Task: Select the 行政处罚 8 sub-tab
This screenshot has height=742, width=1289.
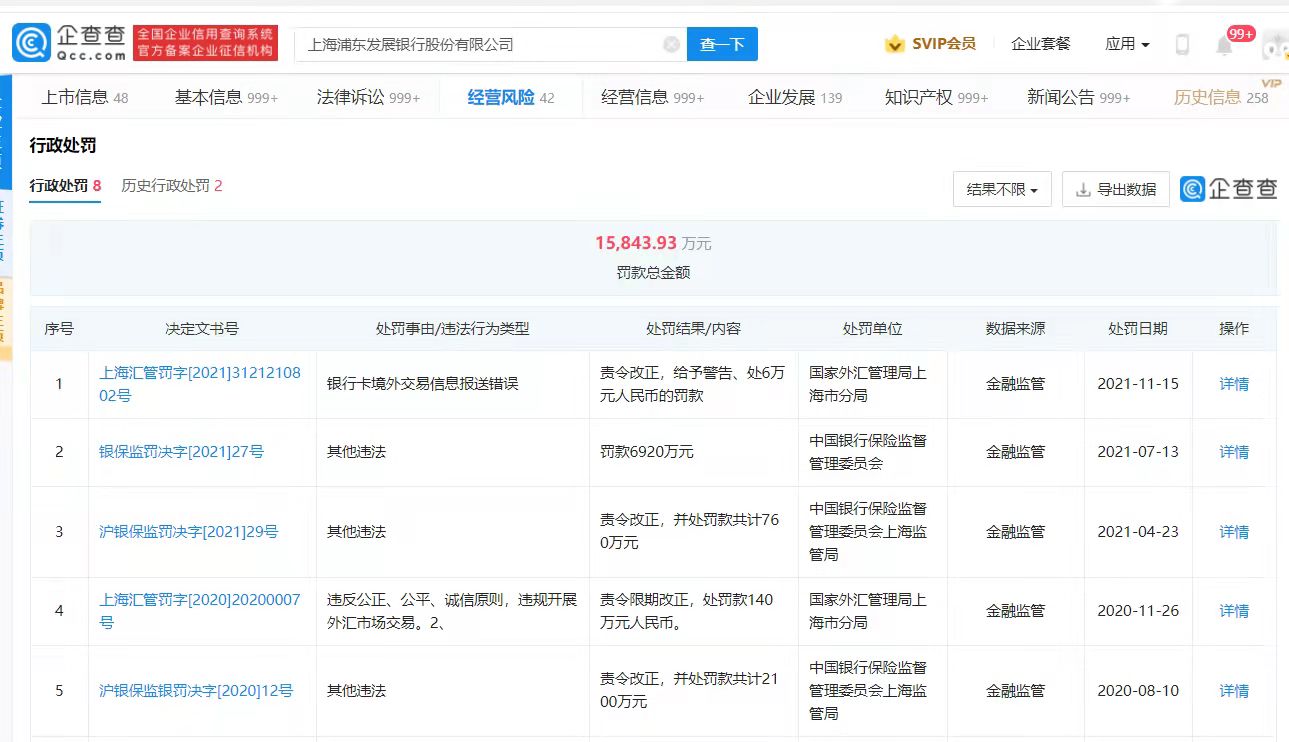Action: [65, 186]
